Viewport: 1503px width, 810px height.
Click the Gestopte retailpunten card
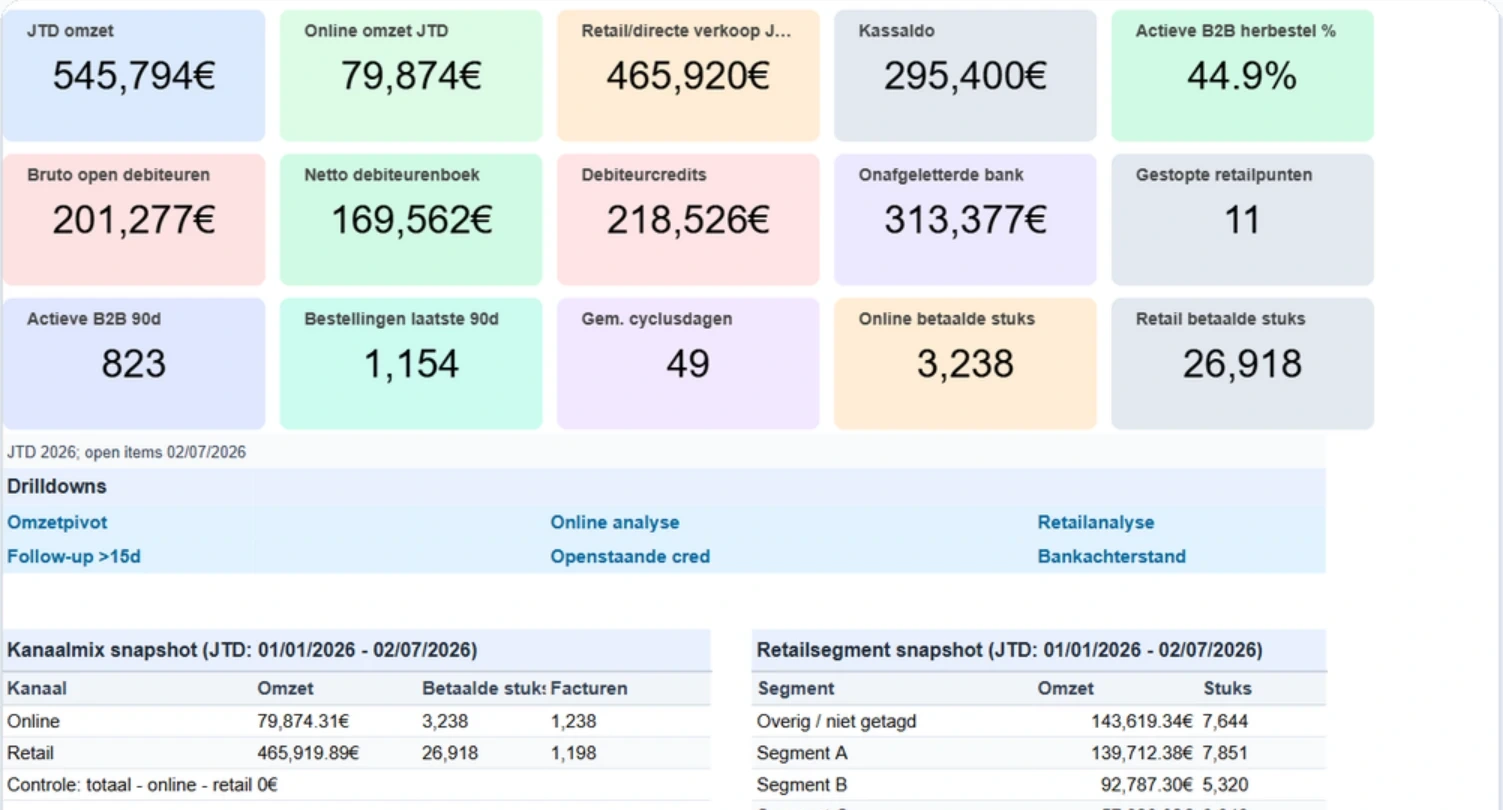click(1242, 220)
